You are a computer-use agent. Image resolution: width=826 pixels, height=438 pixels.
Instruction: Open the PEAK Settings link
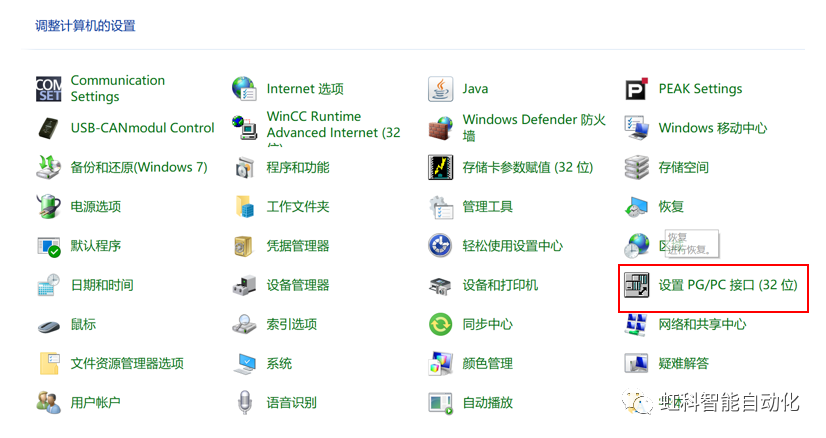701,89
